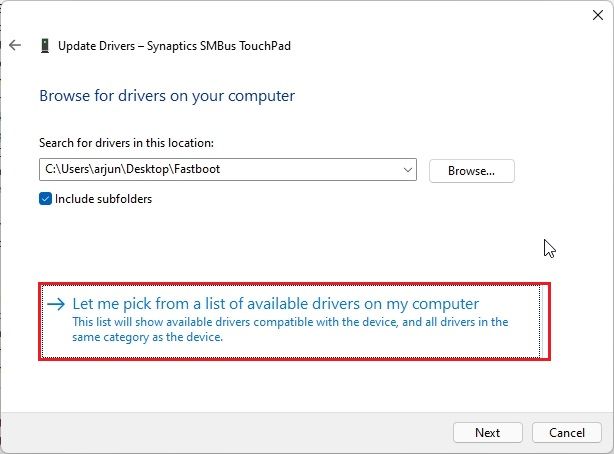
Task: Click the 'This list will show available drivers' description
Action: tap(290, 322)
